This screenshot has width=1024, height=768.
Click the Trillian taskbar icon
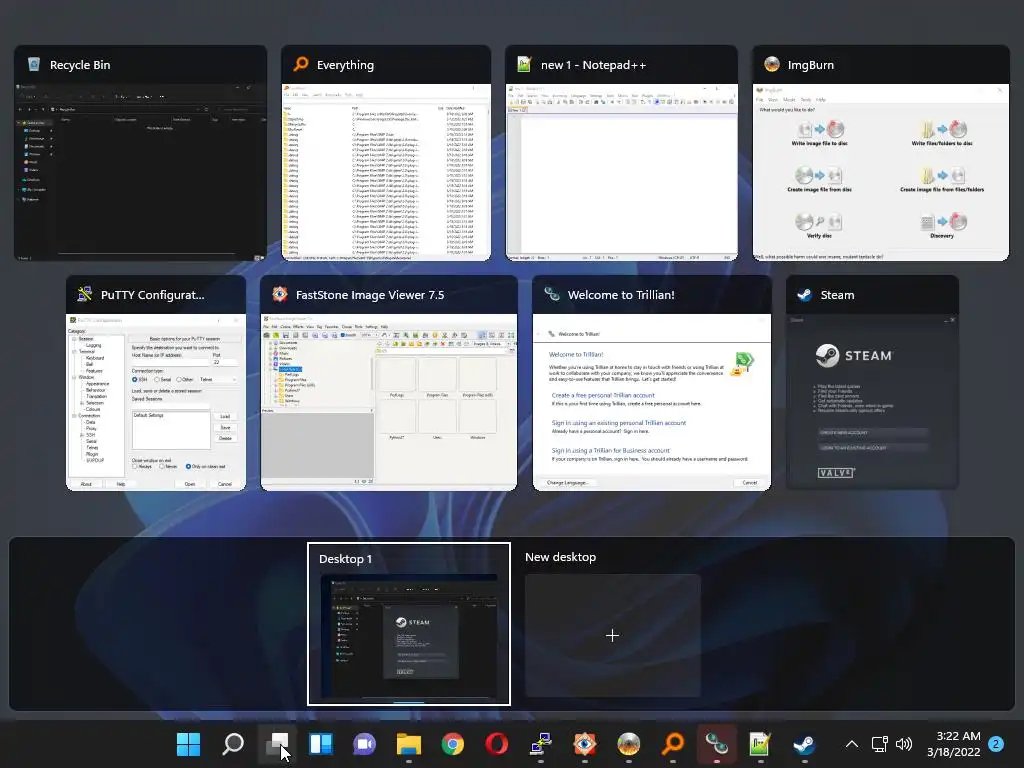pos(716,744)
